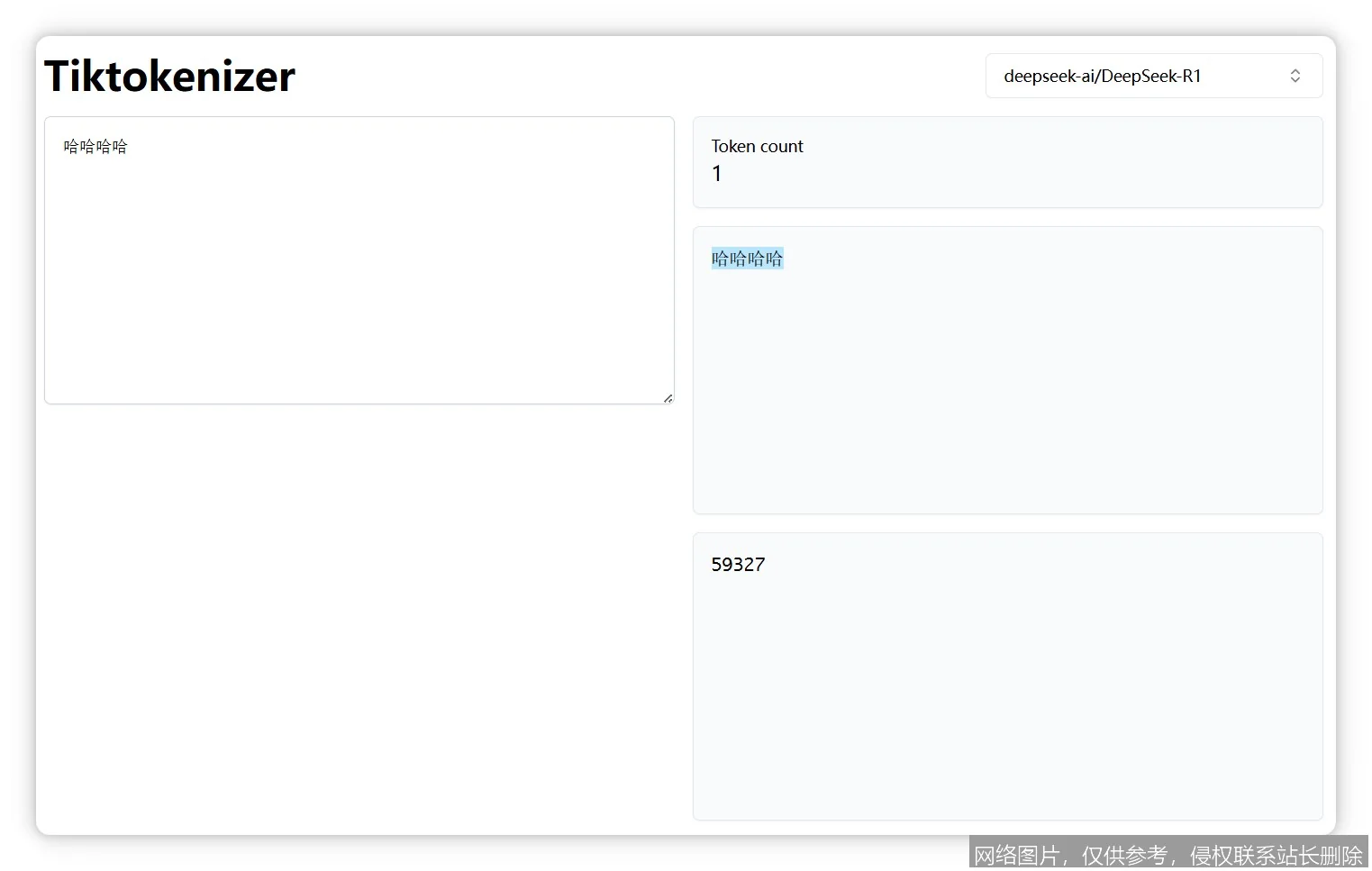
Task: Click blank area of the token IDs panel
Action: (1007, 703)
